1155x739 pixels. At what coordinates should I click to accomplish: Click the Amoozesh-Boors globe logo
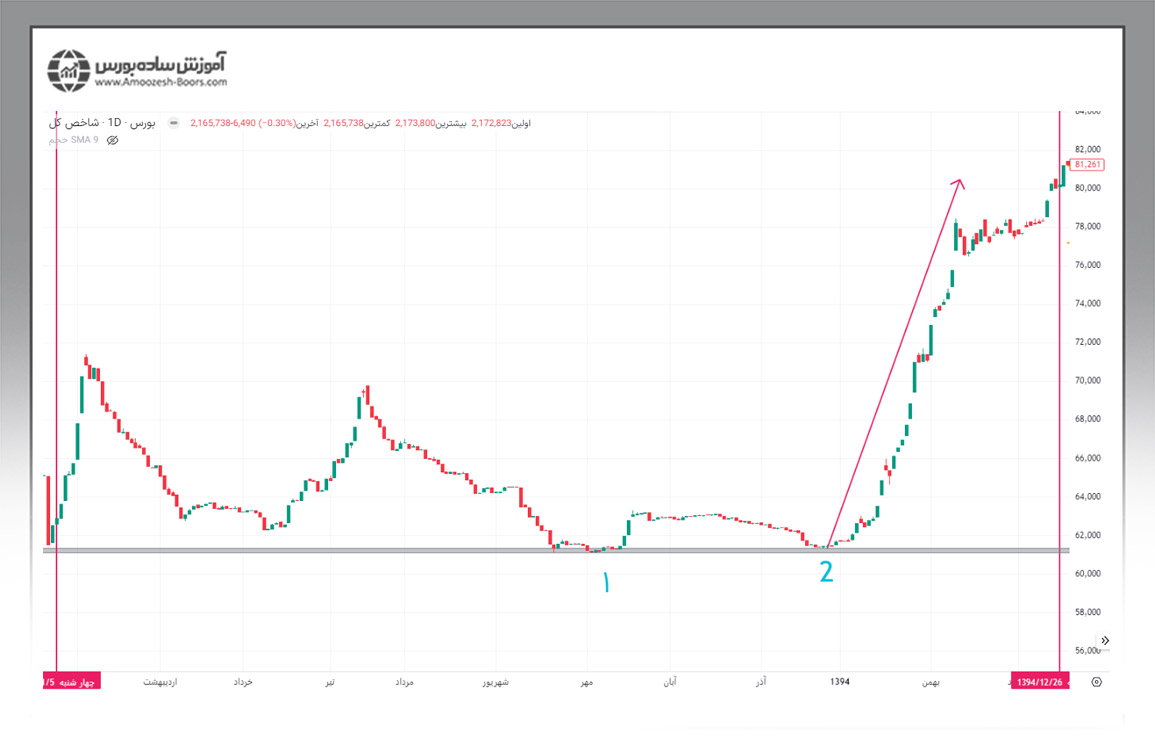[70, 69]
